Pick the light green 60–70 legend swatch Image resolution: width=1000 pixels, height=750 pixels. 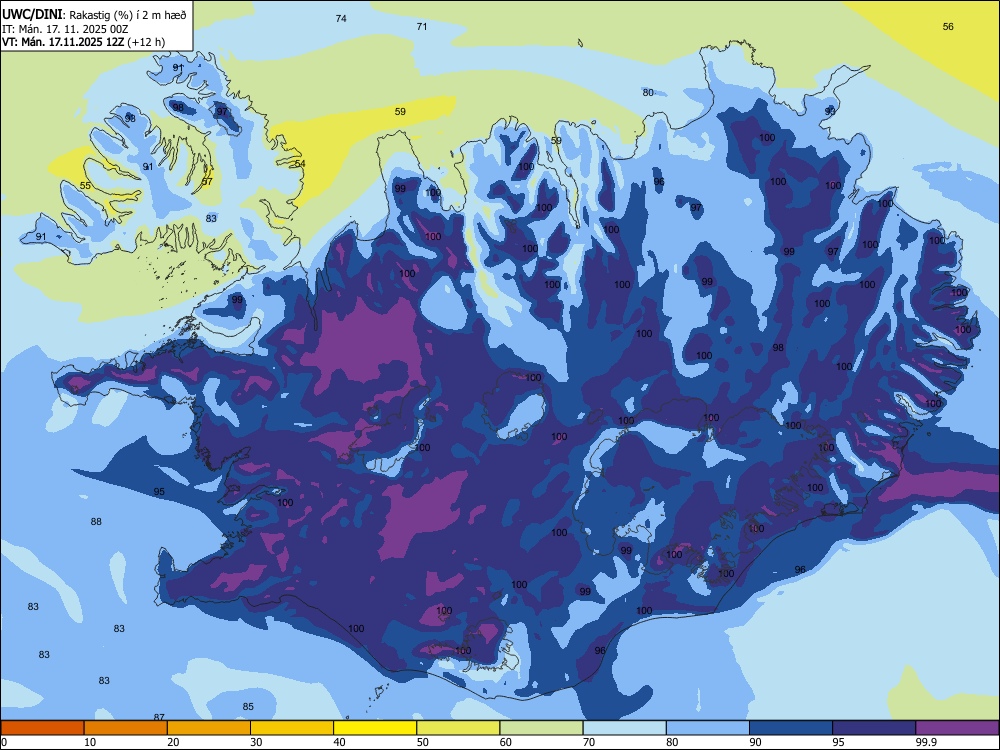[x=541, y=728]
